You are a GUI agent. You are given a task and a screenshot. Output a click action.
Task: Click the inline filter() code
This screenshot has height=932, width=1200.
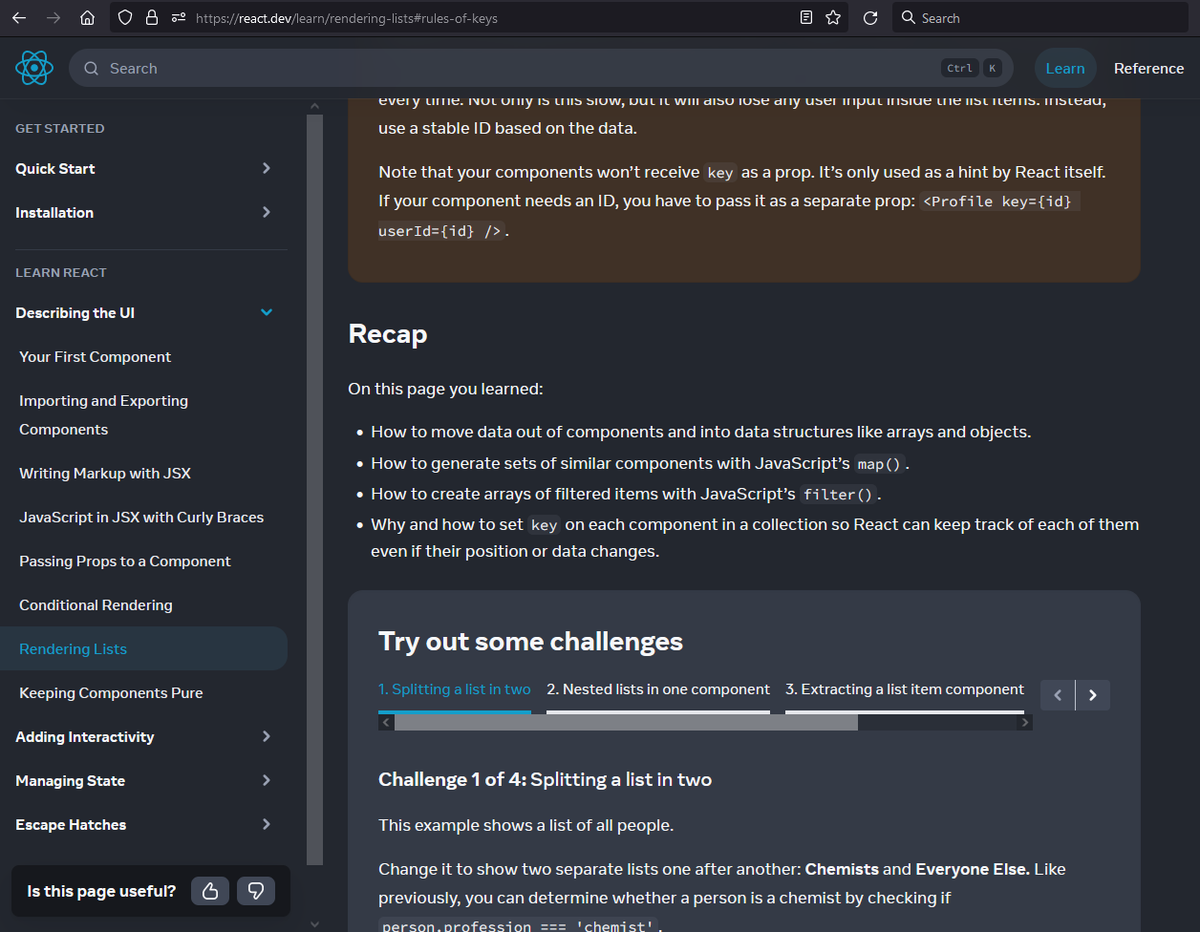click(838, 494)
